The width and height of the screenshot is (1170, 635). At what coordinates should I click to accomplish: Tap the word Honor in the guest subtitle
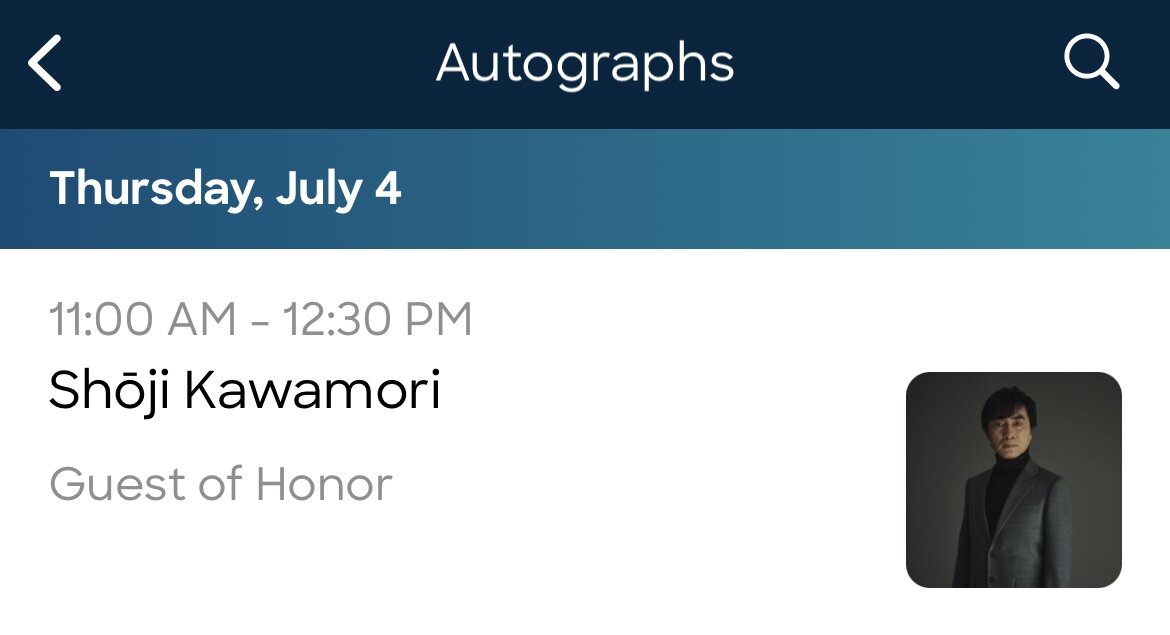click(324, 484)
